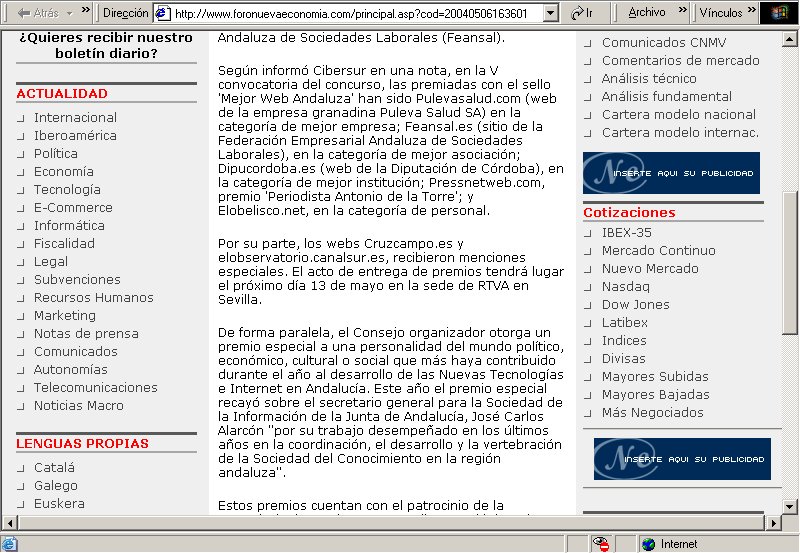800x553 pixels.
Task: Click the vertical scrollbar down arrow
Action: point(789,506)
